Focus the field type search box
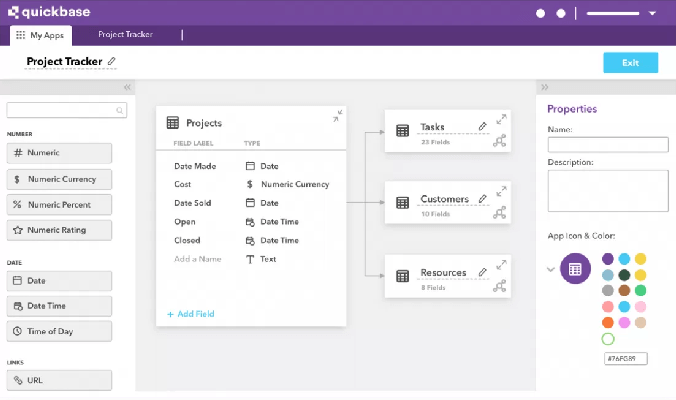This screenshot has width=676, height=400. click(66, 110)
